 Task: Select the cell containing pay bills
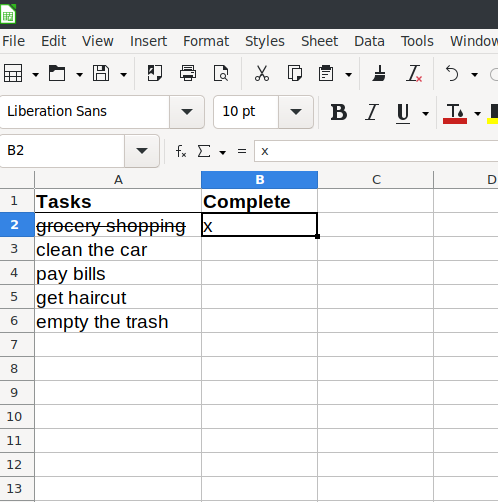tap(118, 273)
